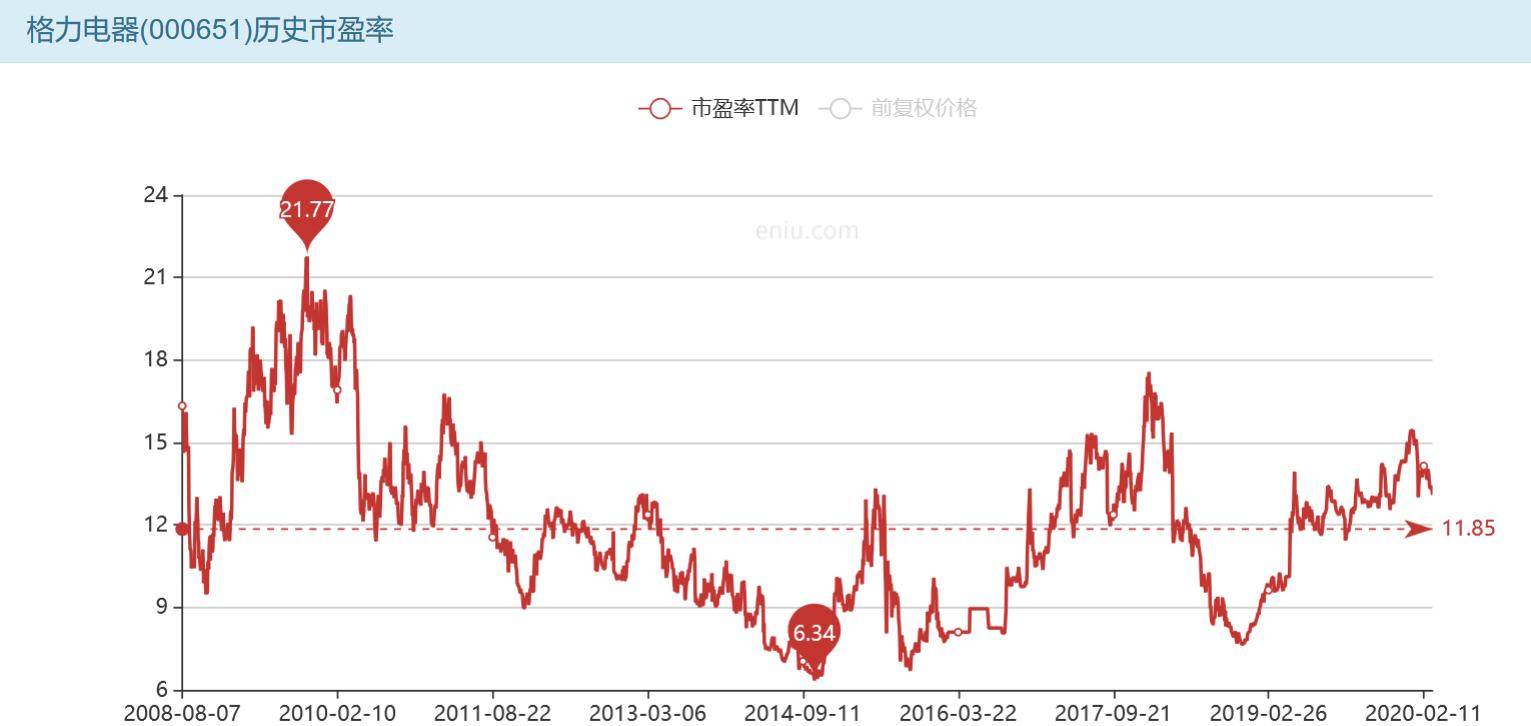This screenshot has height=726, width=1531.
Task: Select the 11.85 average value label
Action: (x=1468, y=529)
